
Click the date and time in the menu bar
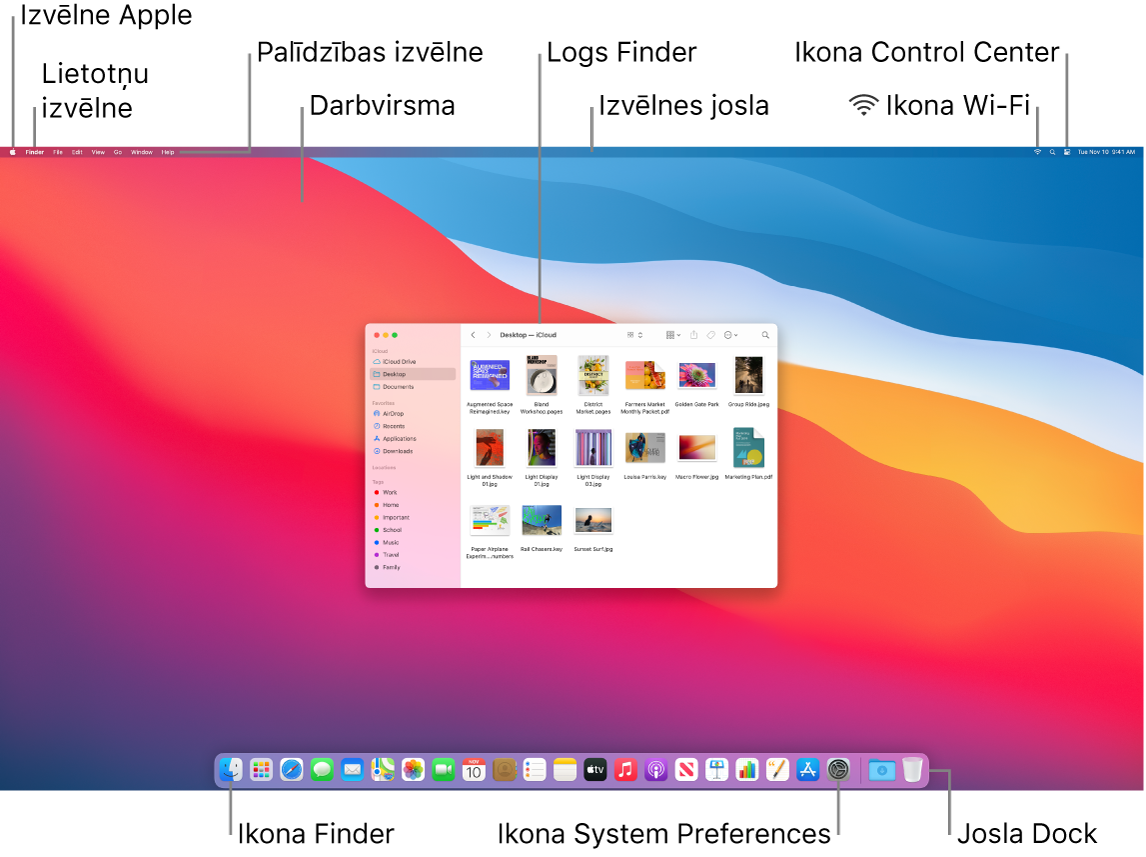1107,152
